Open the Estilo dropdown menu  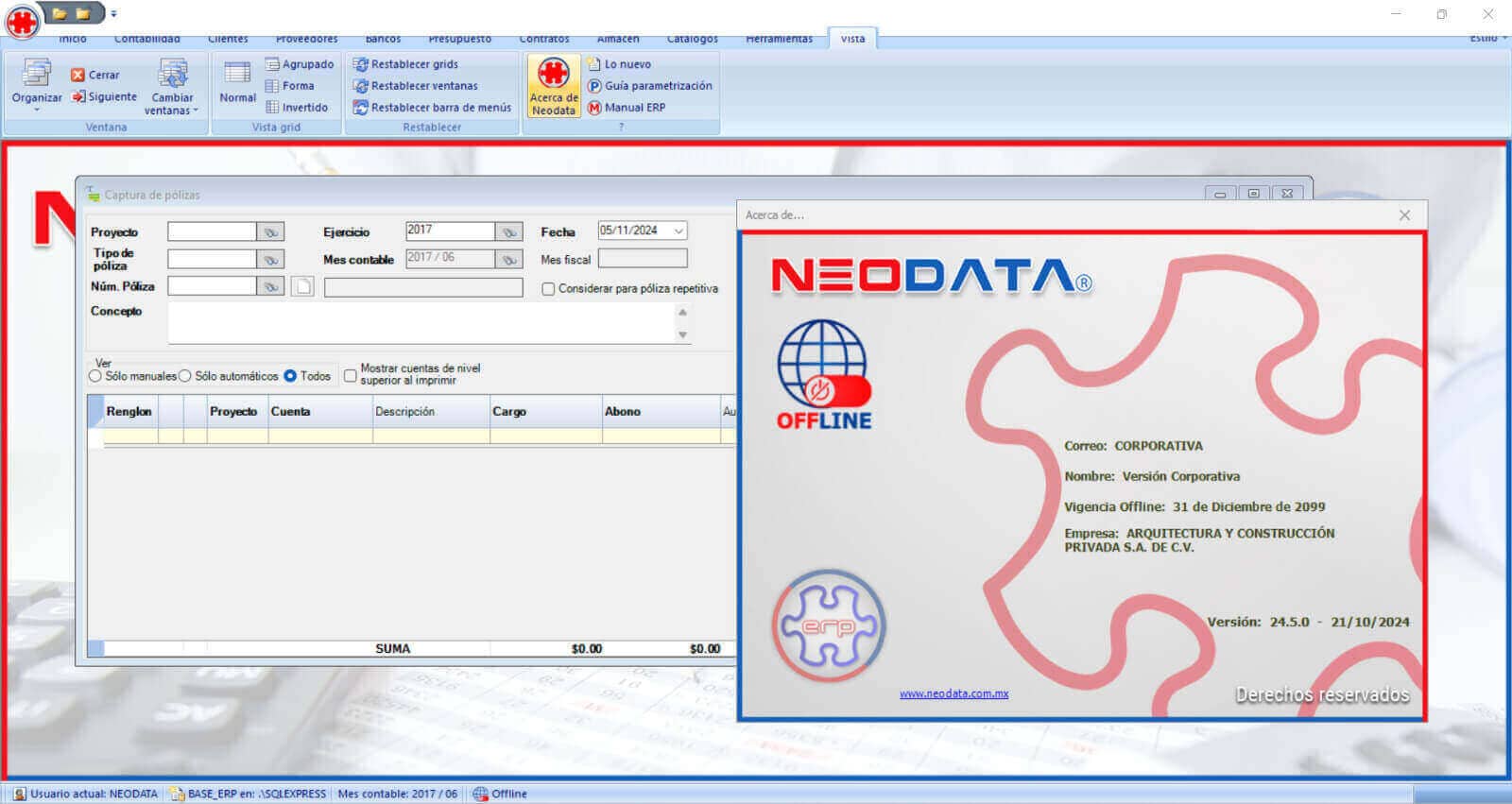pos(1488,39)
